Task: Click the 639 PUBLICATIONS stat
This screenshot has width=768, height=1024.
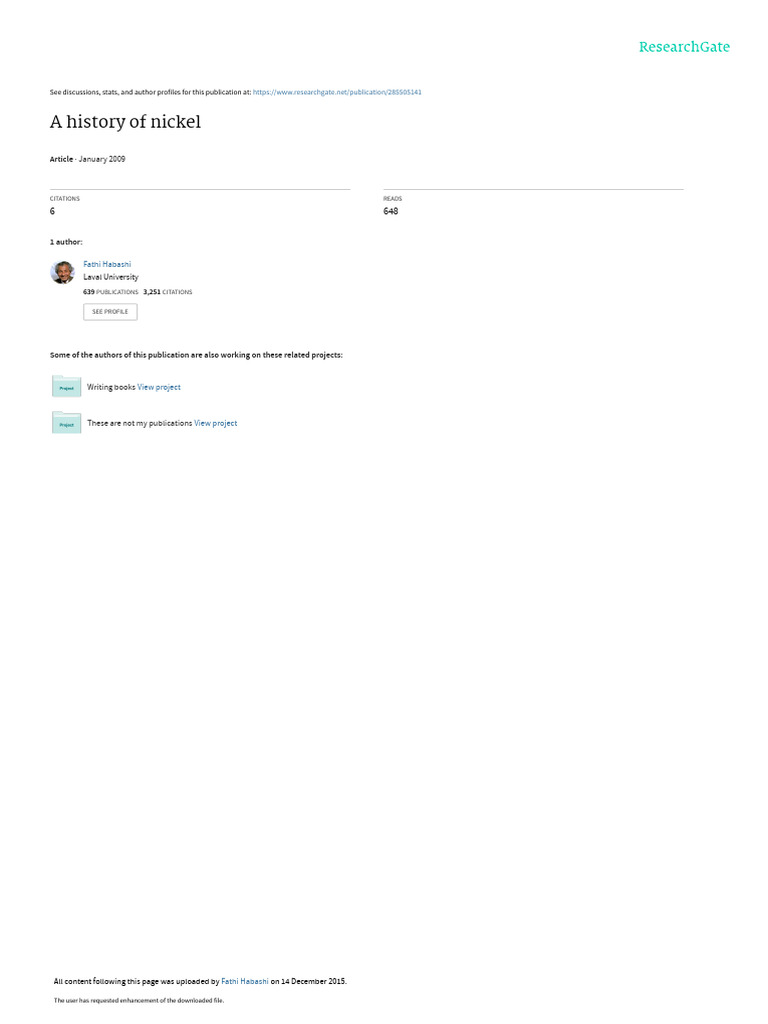Action: point(110,291)
